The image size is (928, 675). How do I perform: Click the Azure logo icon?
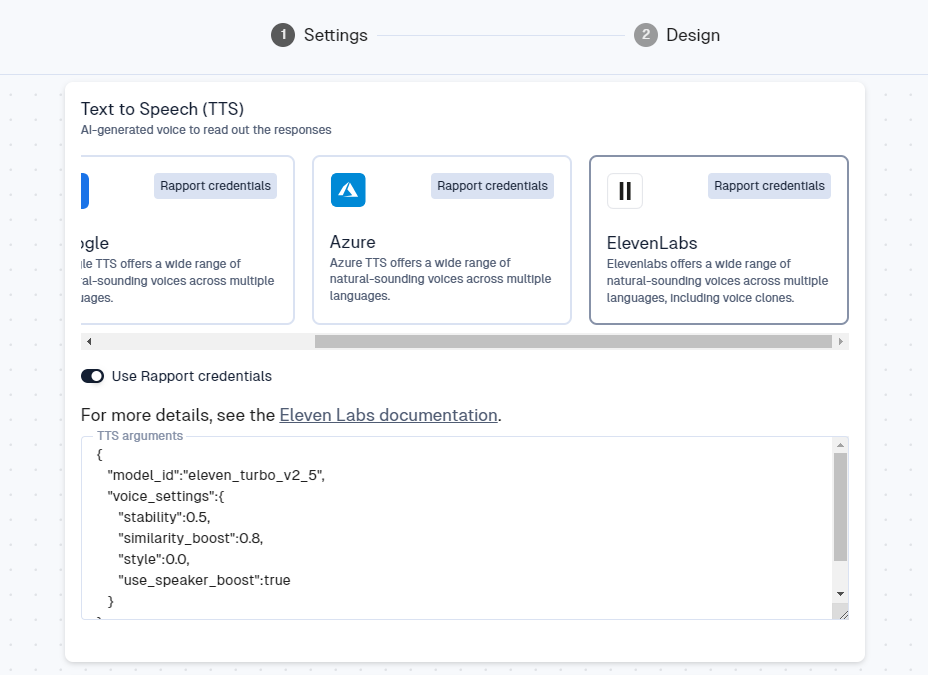pyautogui.click(x=348, y=190)
